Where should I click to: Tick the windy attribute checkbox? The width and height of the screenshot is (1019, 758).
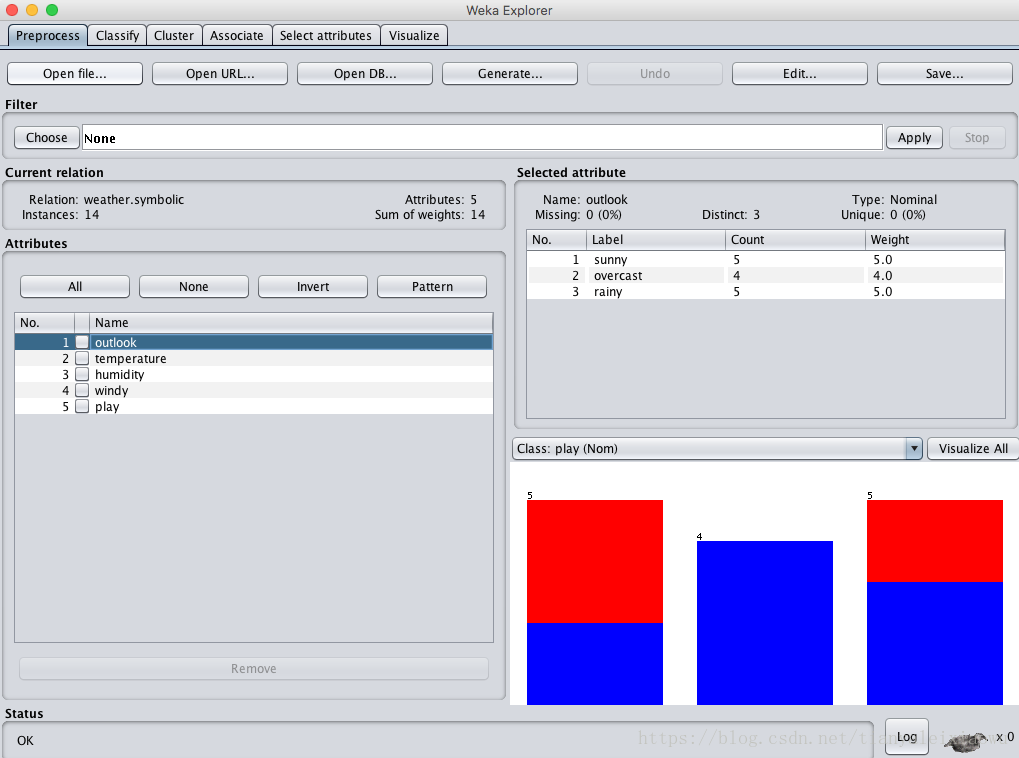click(82, 390)
